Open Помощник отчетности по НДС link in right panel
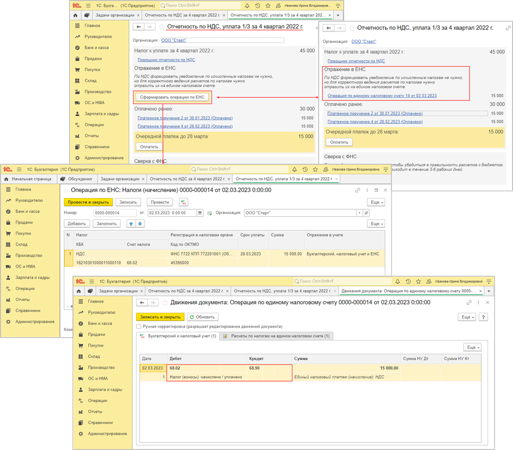Viewport: 513px width, 450px height. 356,61
